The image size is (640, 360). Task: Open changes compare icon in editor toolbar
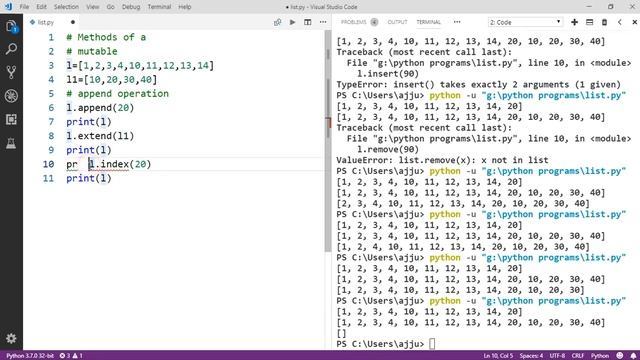(278, 22)
